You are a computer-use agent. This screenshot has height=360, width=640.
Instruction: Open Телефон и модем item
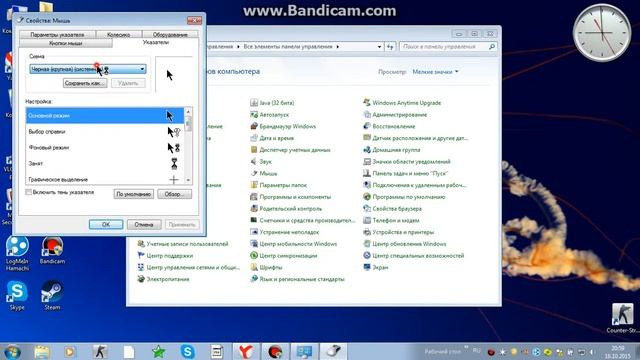pos(391,220)
